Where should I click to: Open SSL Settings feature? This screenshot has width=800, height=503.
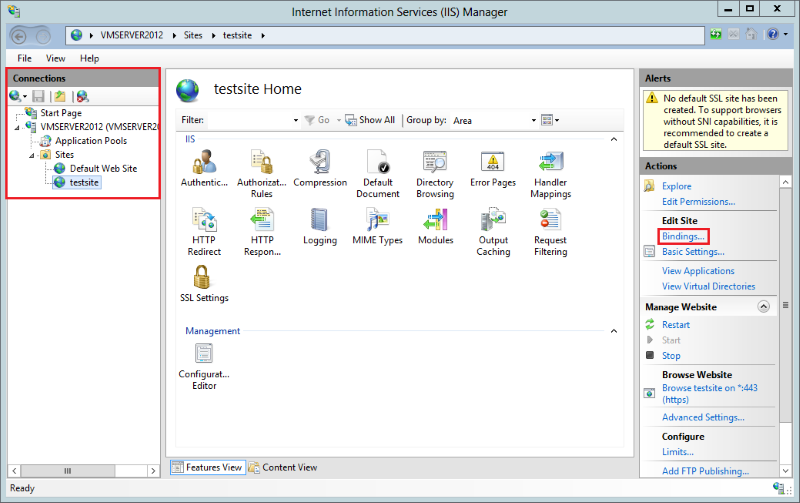click(204, 284)
